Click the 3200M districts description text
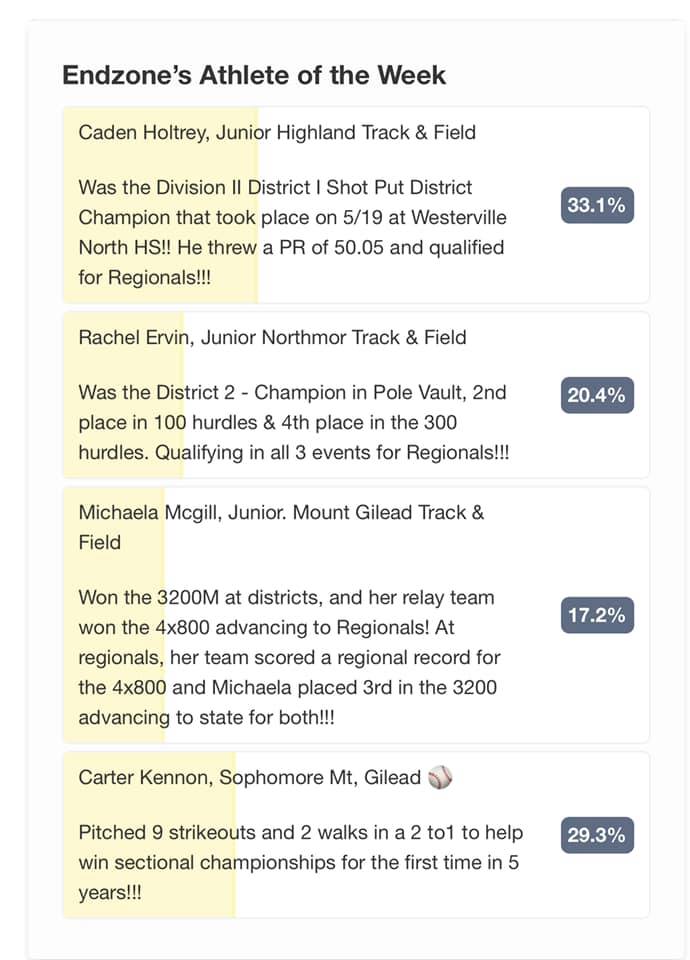Image resolution: width=690 pixels, height=960 pixels. click(290, 658)
